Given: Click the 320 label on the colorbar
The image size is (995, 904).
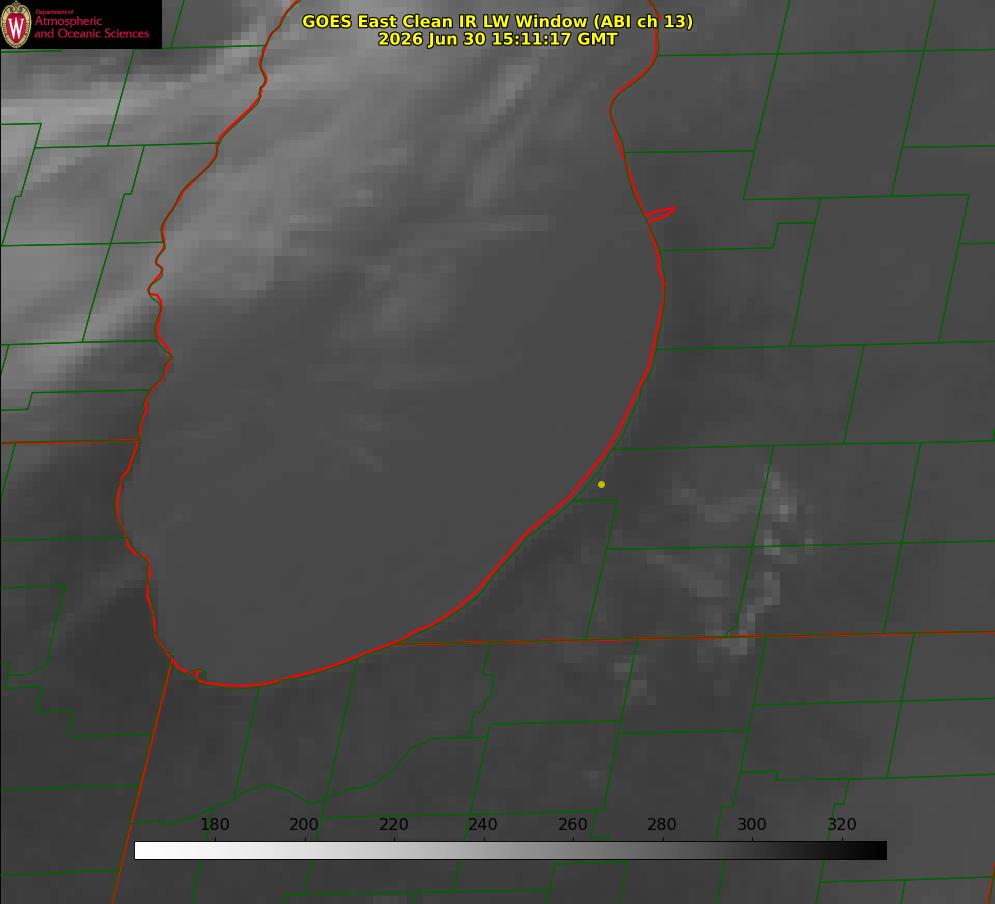Looking at the screenshot, I should pos(842,824).
